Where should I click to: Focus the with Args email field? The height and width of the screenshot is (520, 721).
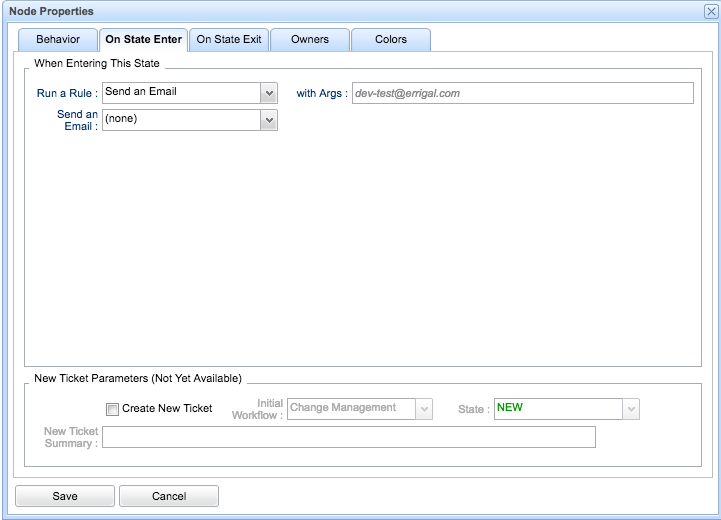[521, 93]
